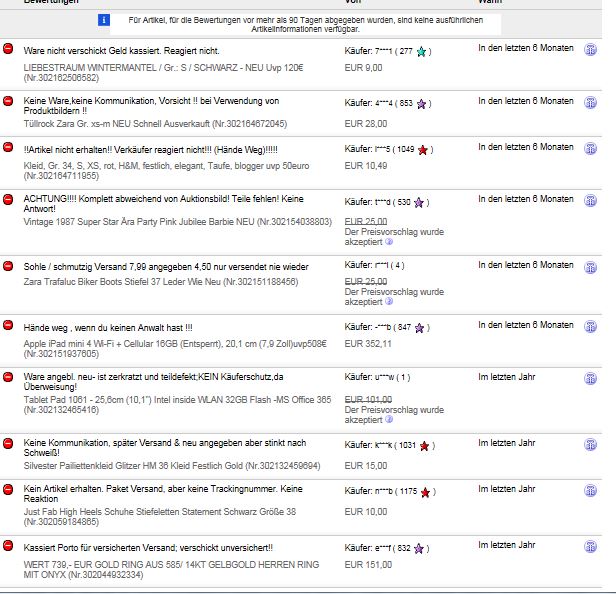Click negative rating icon for 'ACHTUNG!!!! Komplett abweichend'
The height and width of the screenshot is (594, 616).
click(x=8, y=199)
